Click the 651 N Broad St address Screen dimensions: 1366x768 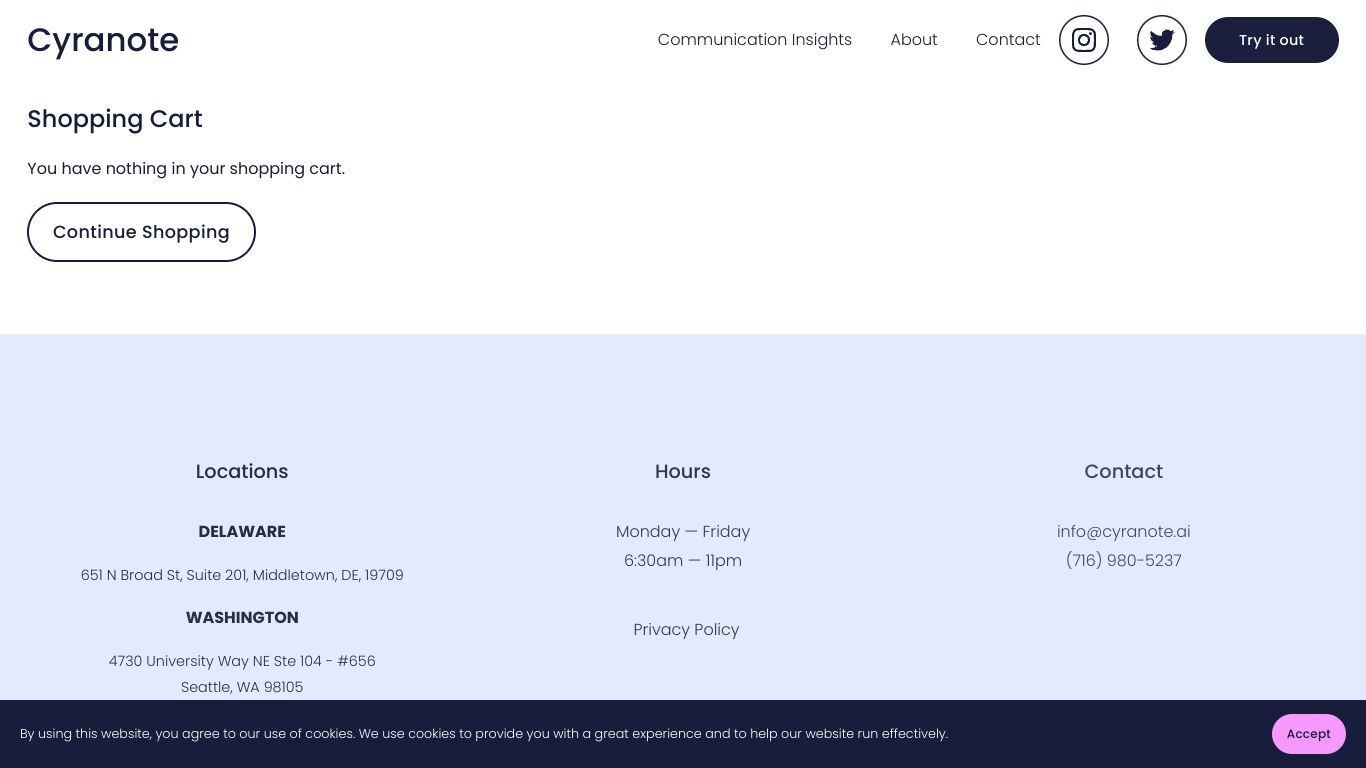tap(242, 575)
